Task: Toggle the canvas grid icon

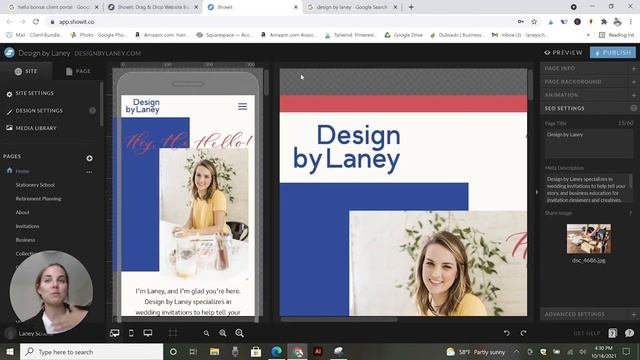Action: (173, 333)
